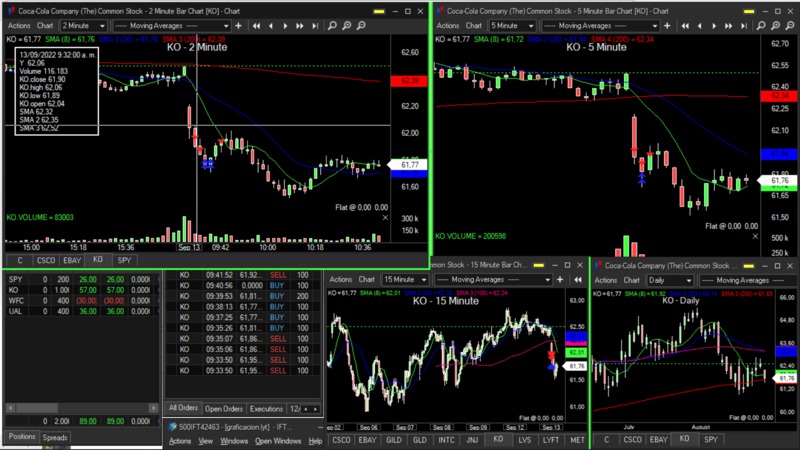Image resolution: width=800 pixels, height=450 pixels.
Task: Fast forward the 5 Minute chart
Action: click(729, 25)
